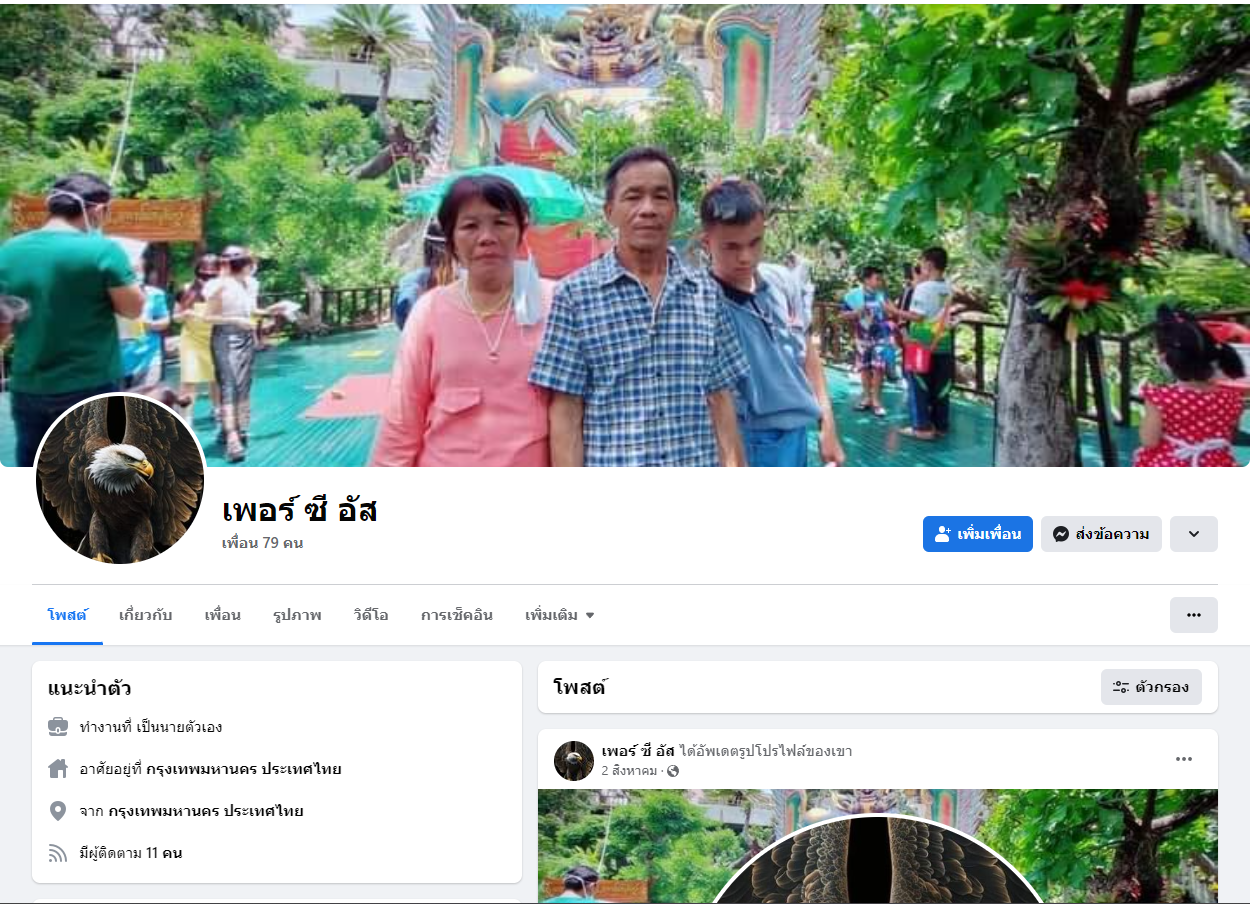Click the โพสต์ heading in posts card

click(580, 687)
